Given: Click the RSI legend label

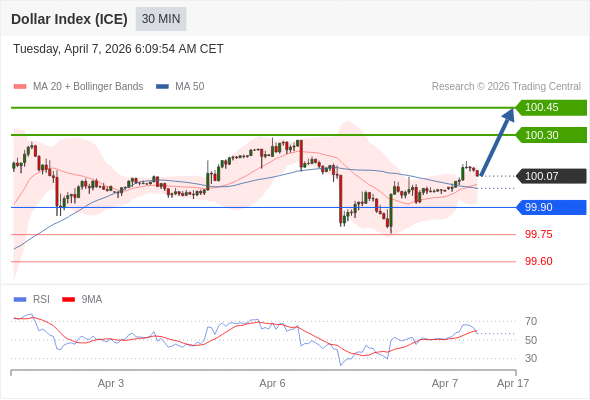Looking at the screenshot, I should pos(41,300).
